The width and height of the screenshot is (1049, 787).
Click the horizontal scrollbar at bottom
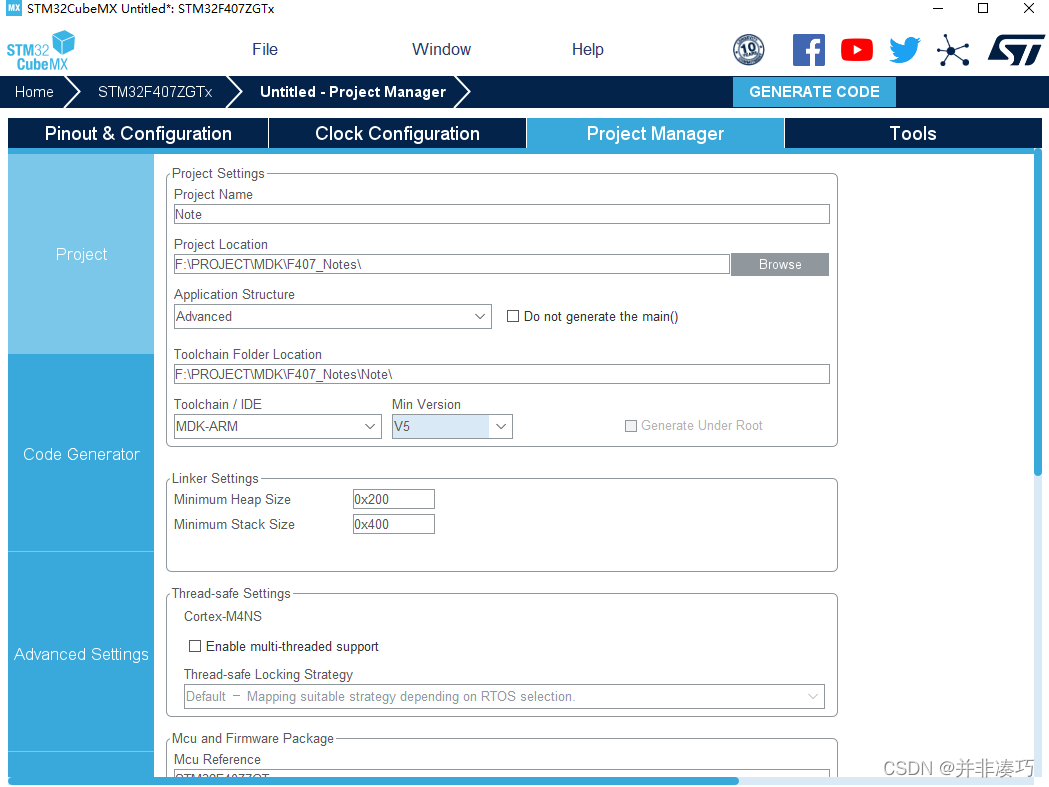click(373, 780)
